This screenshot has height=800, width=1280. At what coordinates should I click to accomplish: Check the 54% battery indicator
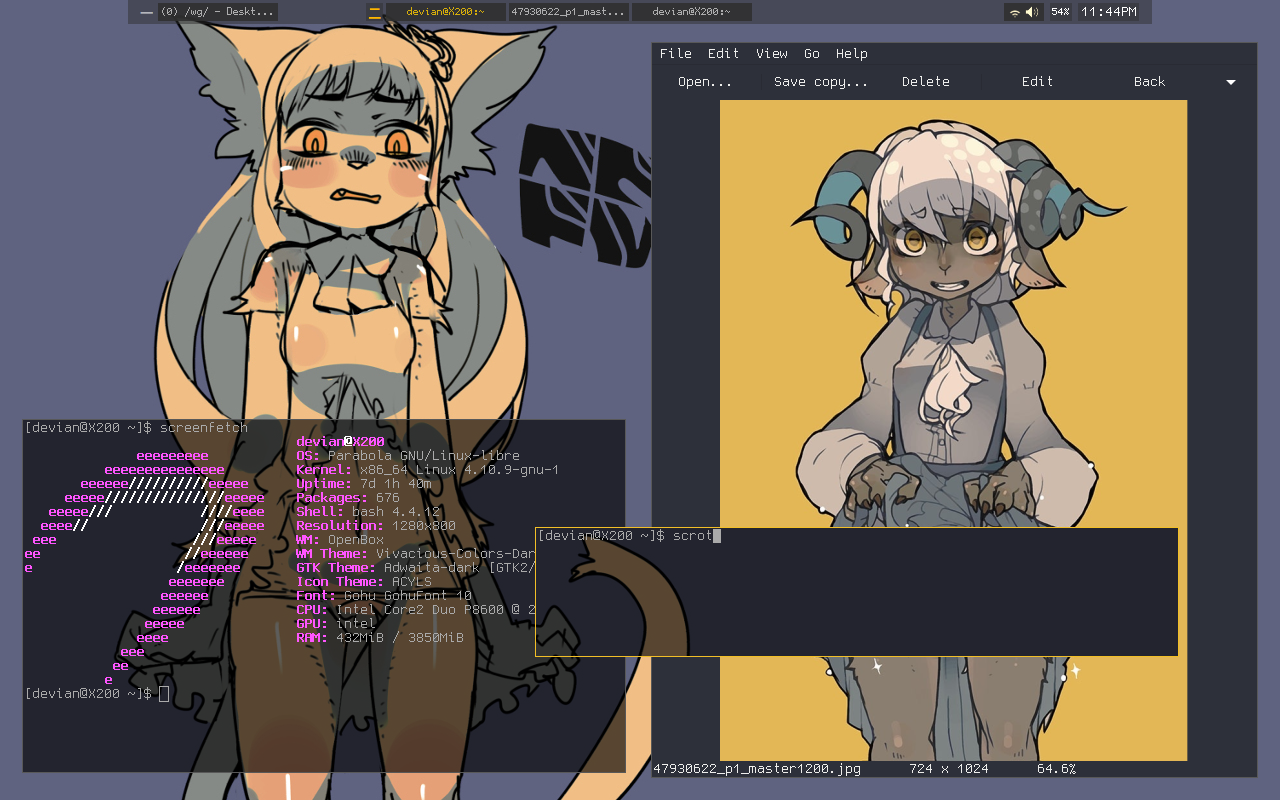pos(1060,12)
